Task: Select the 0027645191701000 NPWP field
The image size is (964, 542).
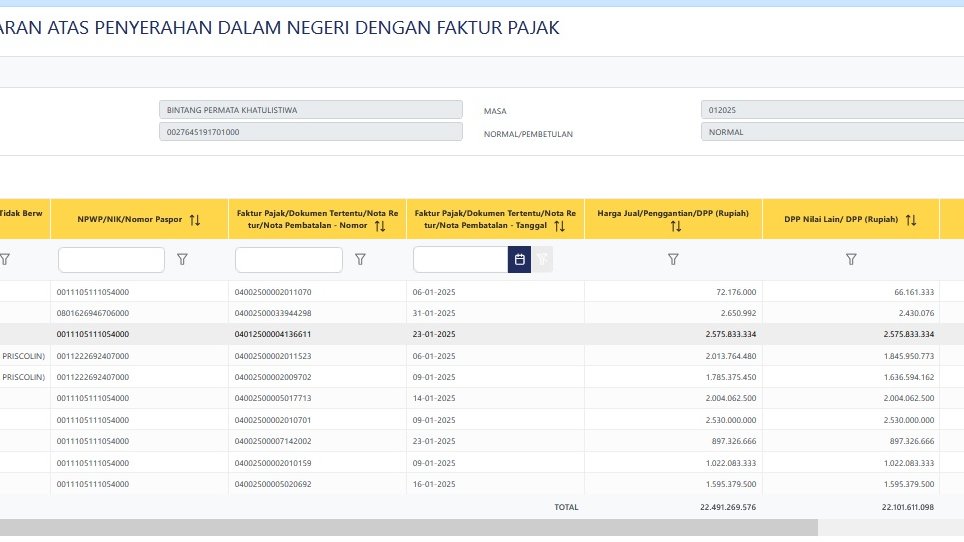Action: tap(310, 132)
